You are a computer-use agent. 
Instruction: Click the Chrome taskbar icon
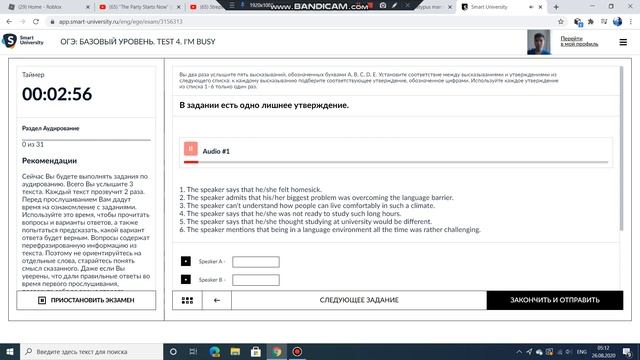pos(277,351)
